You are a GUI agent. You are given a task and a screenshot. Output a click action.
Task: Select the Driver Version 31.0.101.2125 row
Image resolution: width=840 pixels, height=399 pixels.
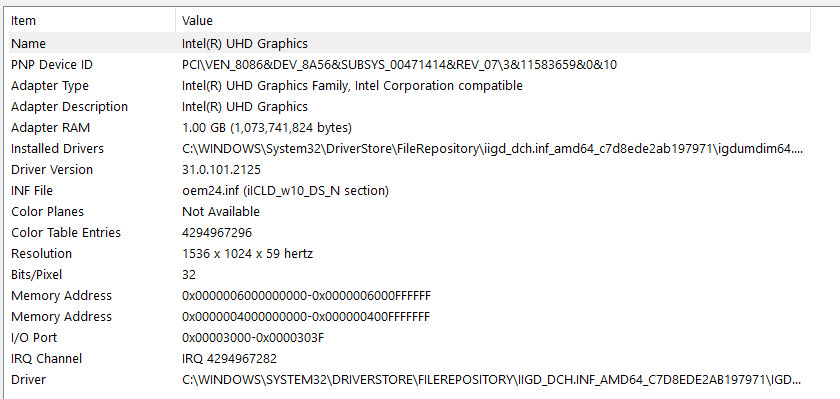410,170
